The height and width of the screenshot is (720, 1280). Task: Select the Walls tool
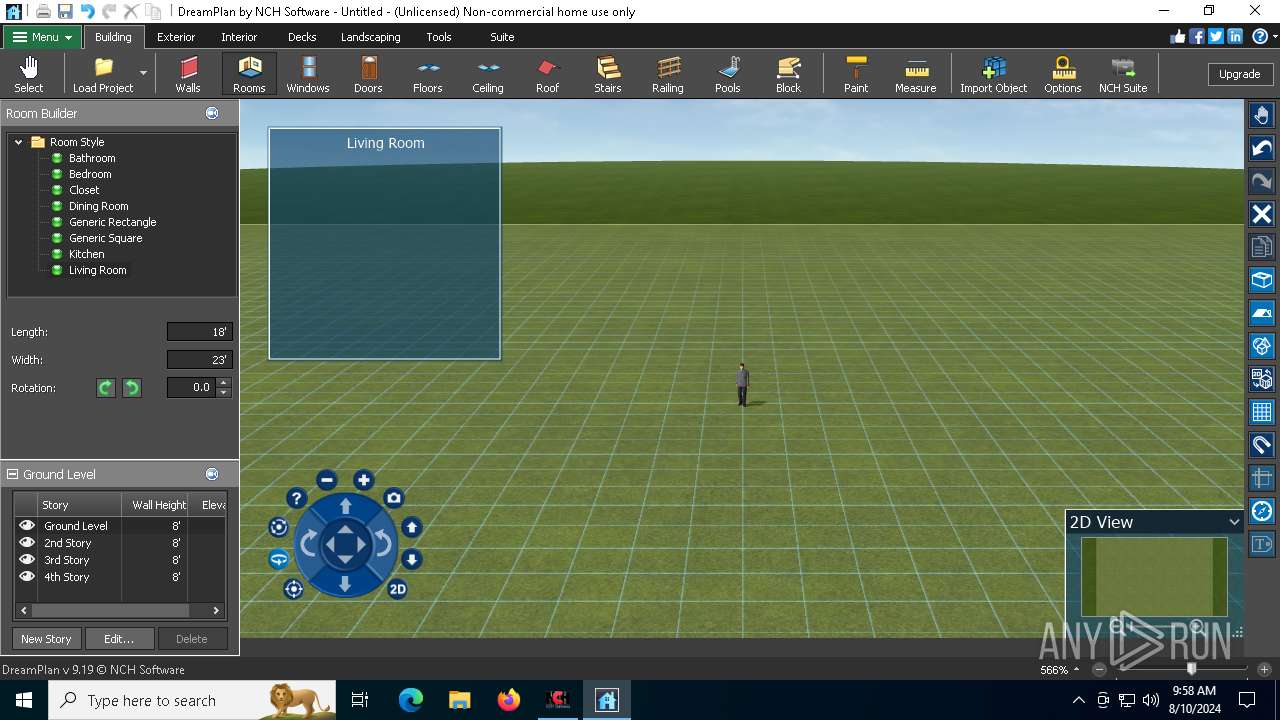point(188,74)
